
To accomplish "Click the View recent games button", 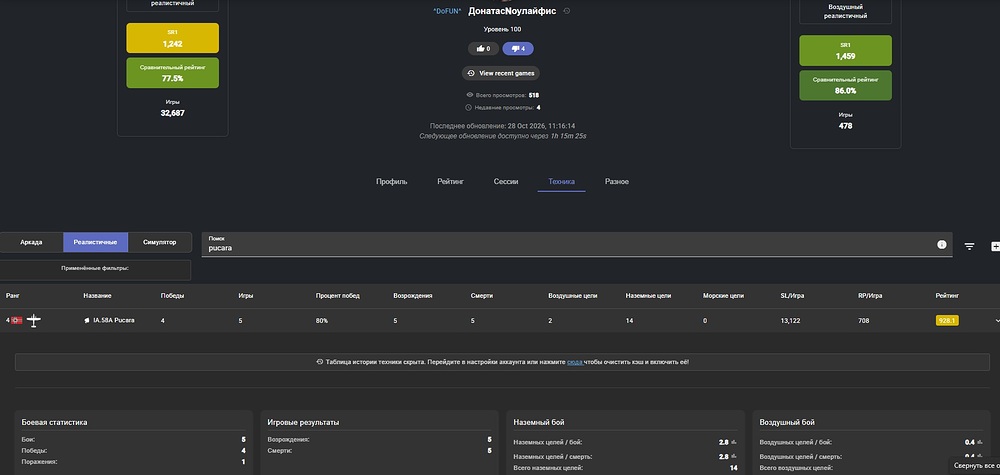I will coord(501,73).
